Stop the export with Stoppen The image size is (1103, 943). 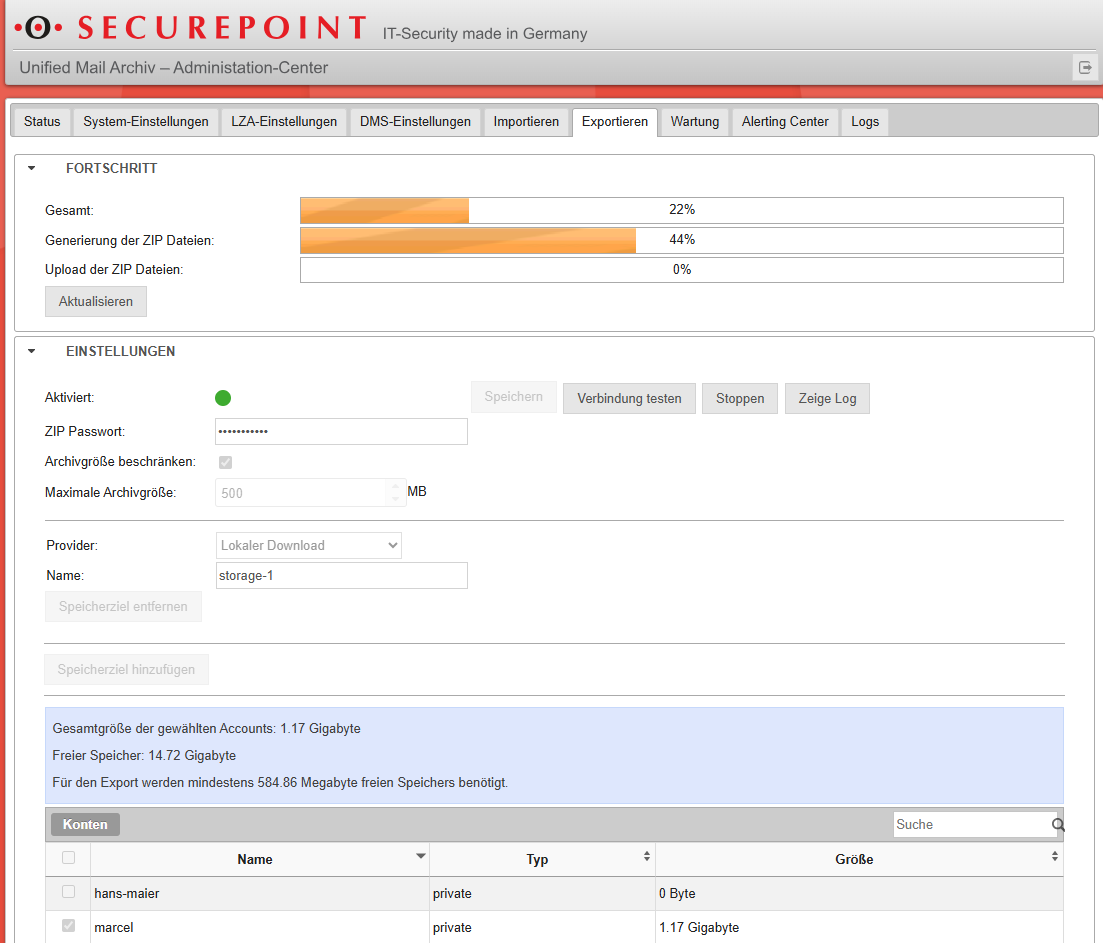click(740, 399)
